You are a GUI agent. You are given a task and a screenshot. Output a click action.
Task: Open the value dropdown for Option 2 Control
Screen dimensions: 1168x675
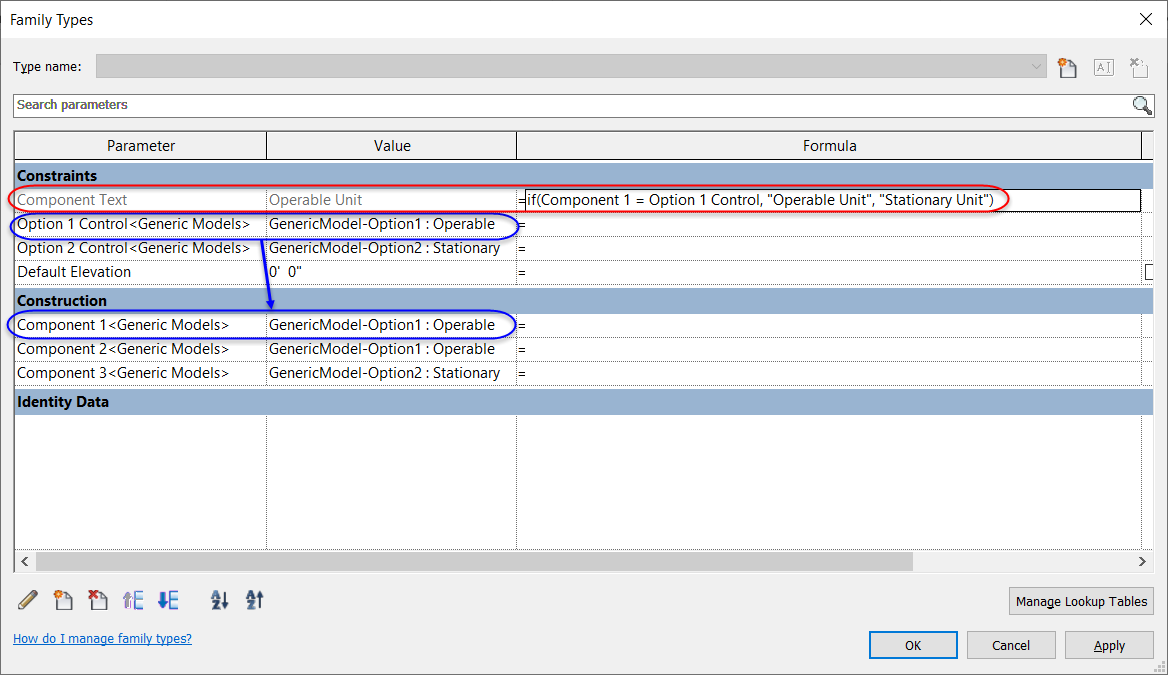tap(504, 247)
